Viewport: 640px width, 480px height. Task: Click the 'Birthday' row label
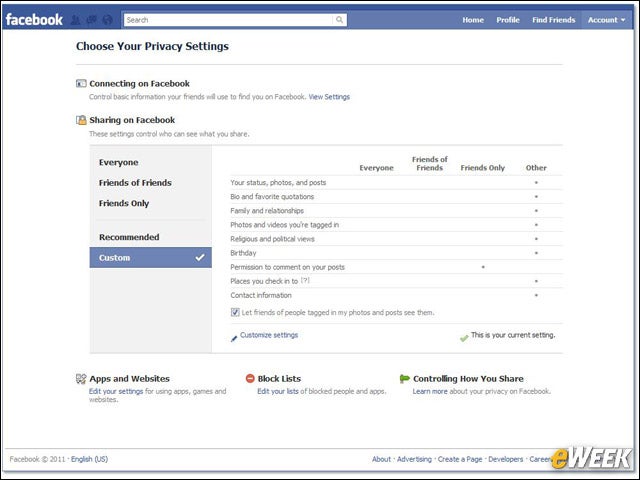tap(243, 253)
